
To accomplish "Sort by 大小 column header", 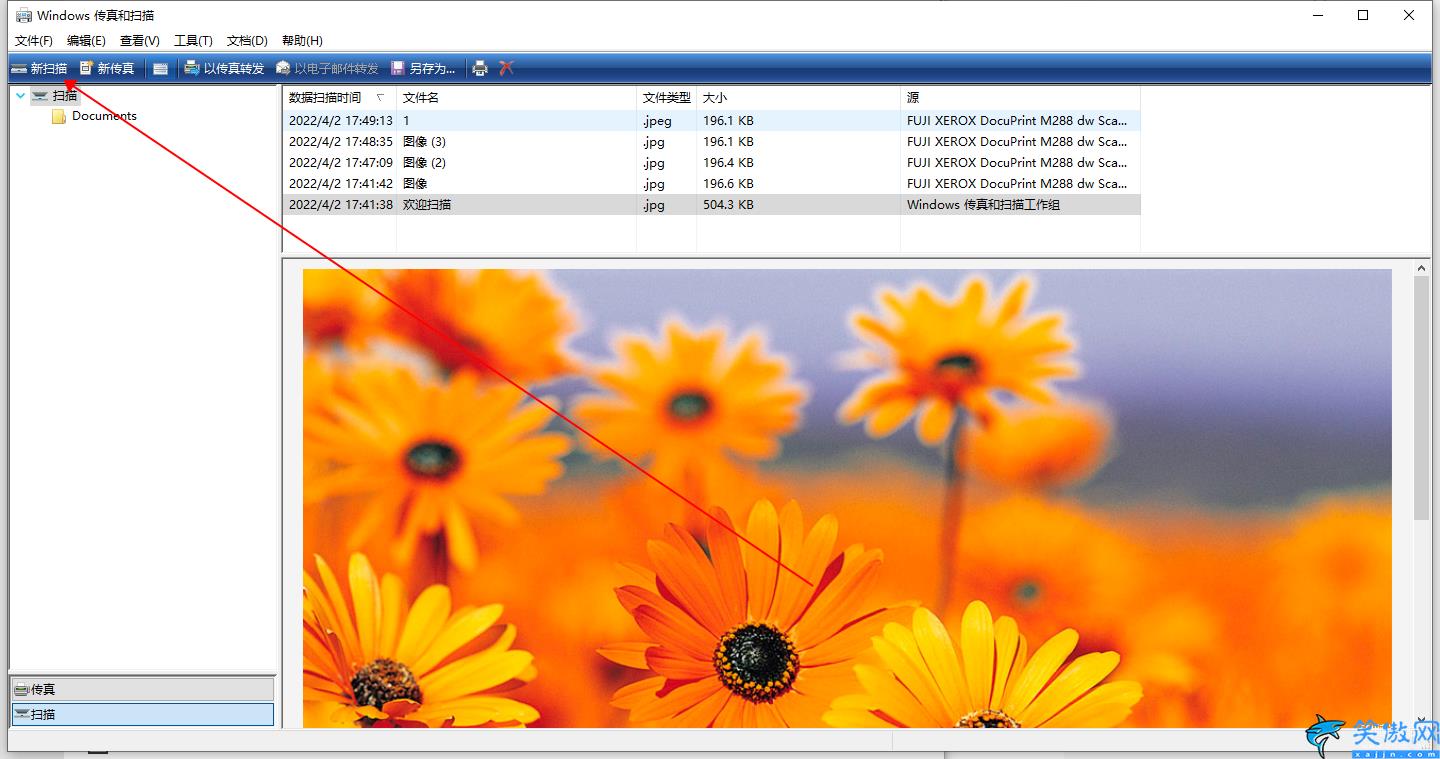I will pos(799,98).
